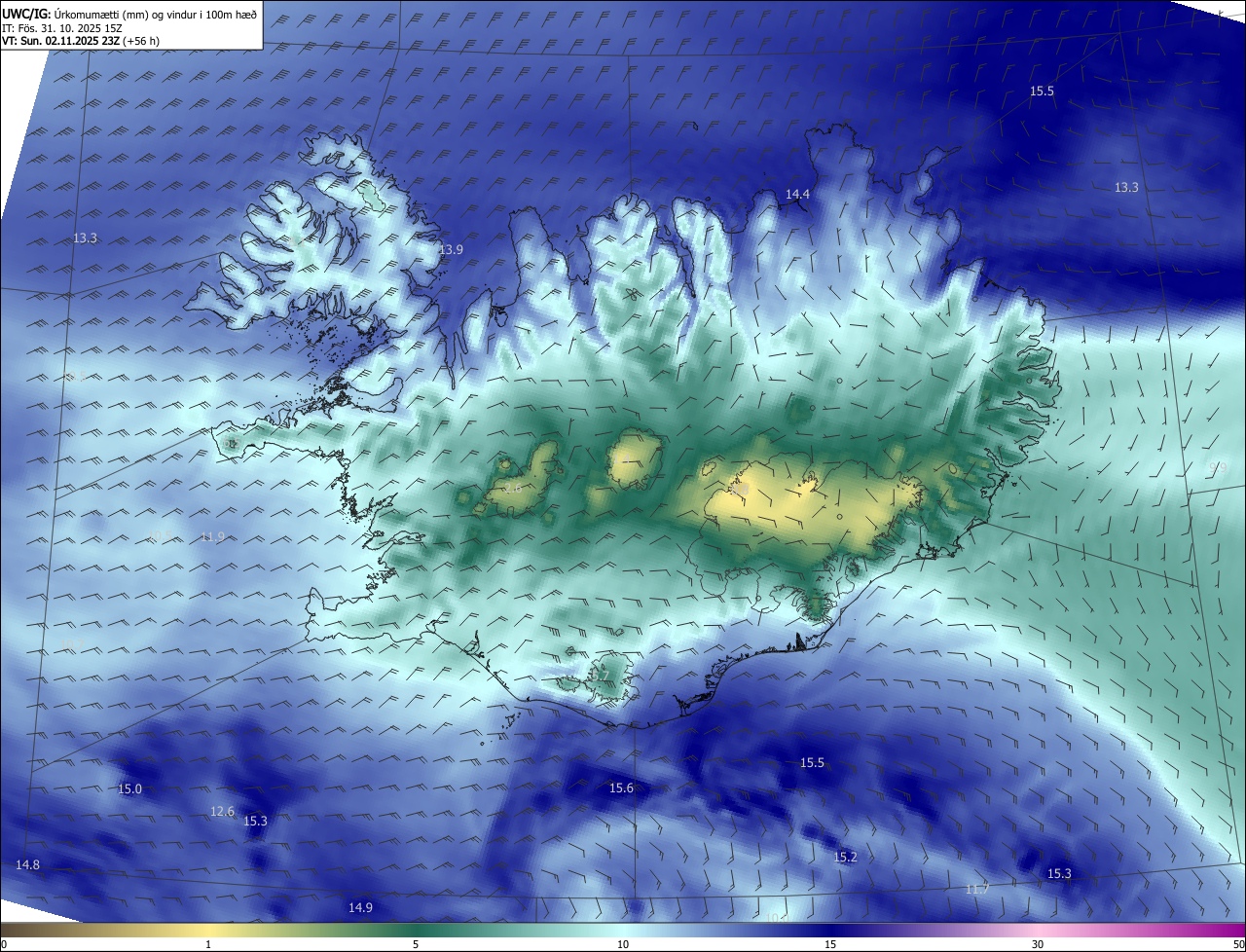Click the 50 tick on color scale
This screenshot has height=952, width=1246.
pyautogui.click(x=1238, y=944)
